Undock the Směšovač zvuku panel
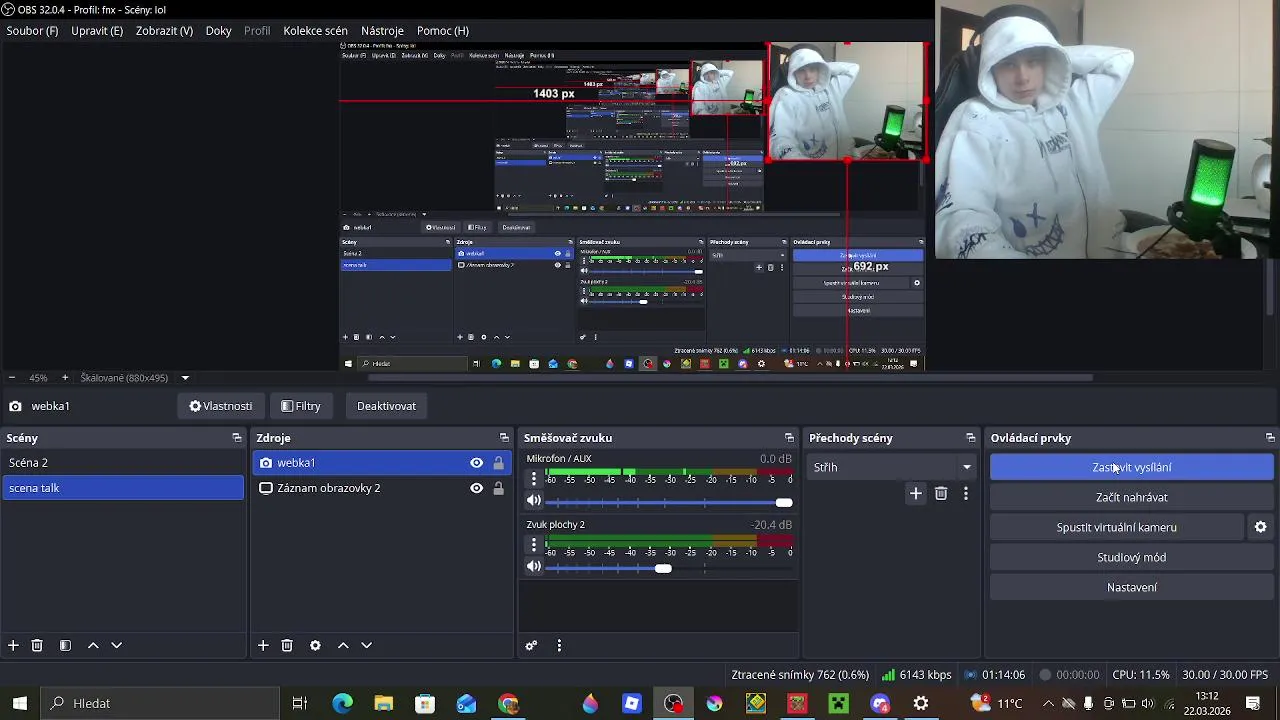Screen dimensions: 1280x720 tap(789, 438)
